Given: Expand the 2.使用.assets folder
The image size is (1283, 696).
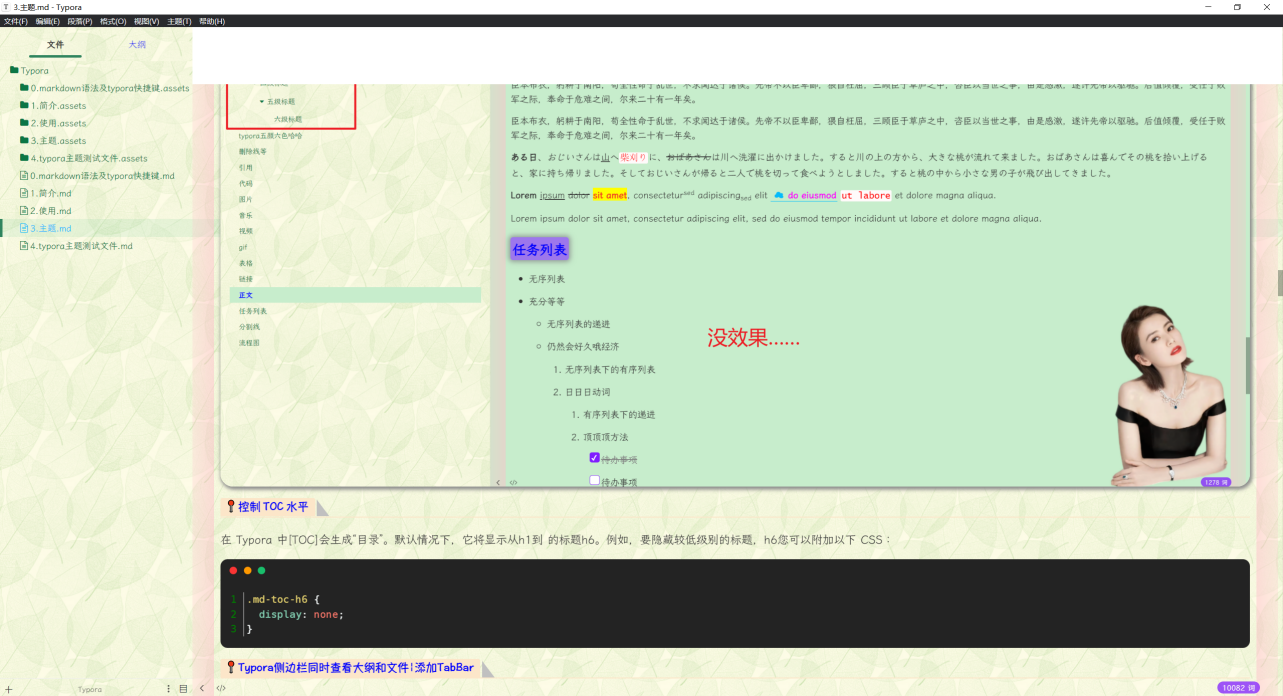Looking at the screenshot, I should point(52,123).
